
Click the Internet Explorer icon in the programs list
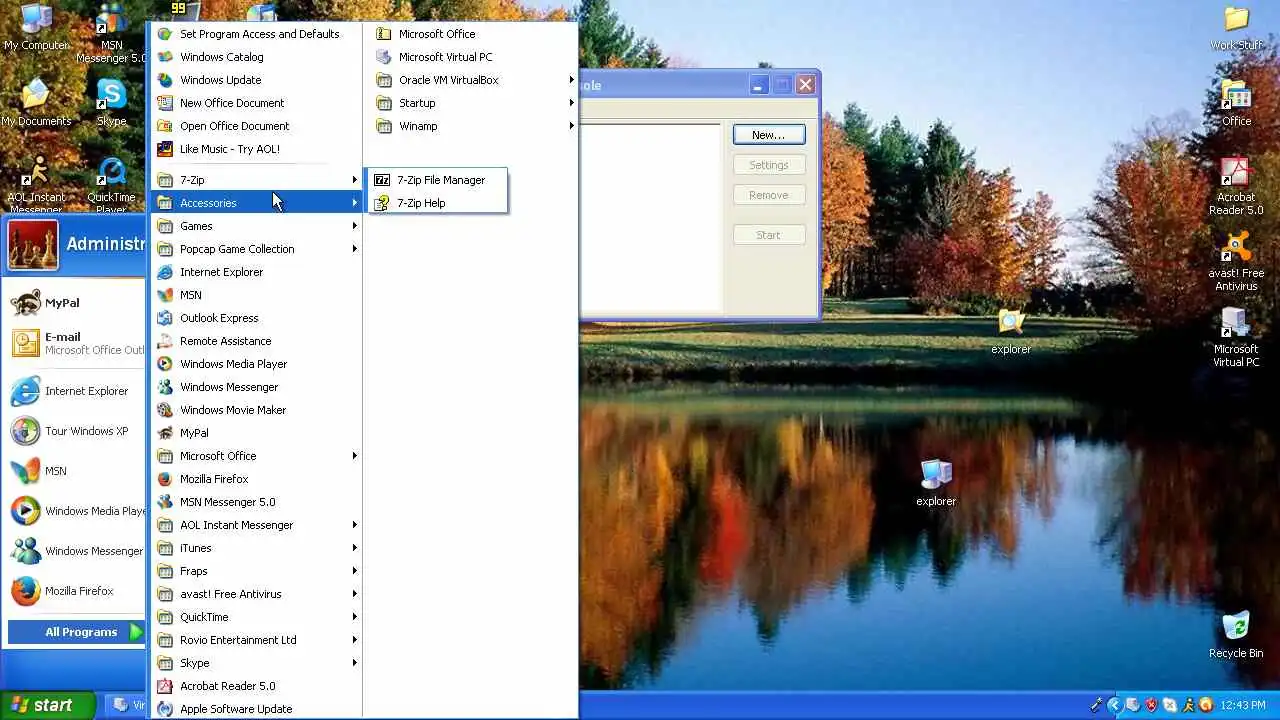(x=165, y=272)
